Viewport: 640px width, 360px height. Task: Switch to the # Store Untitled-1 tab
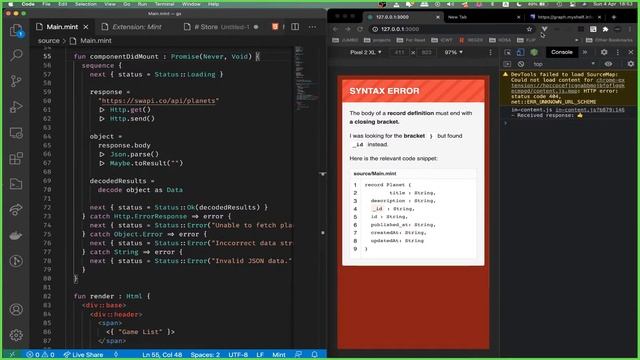pos(221,27)
